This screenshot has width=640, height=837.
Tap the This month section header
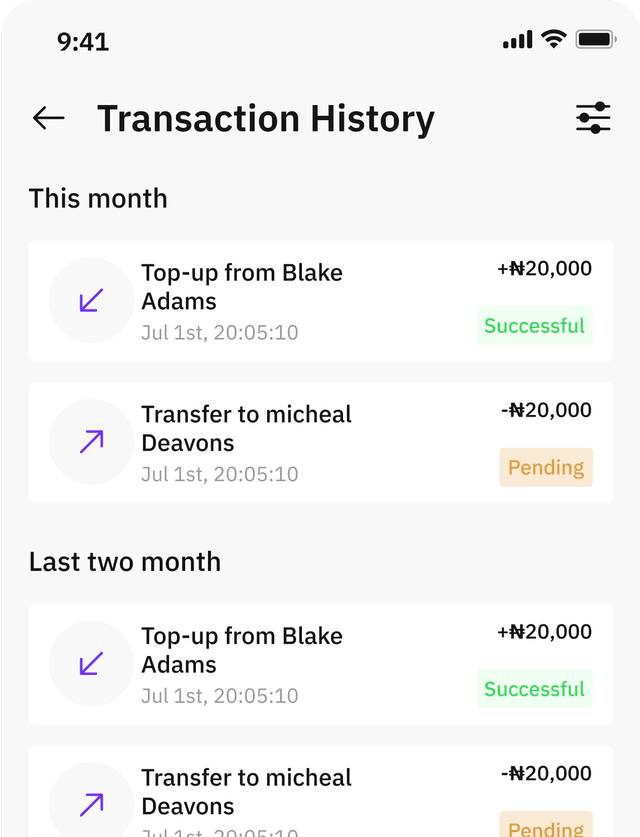98,198
